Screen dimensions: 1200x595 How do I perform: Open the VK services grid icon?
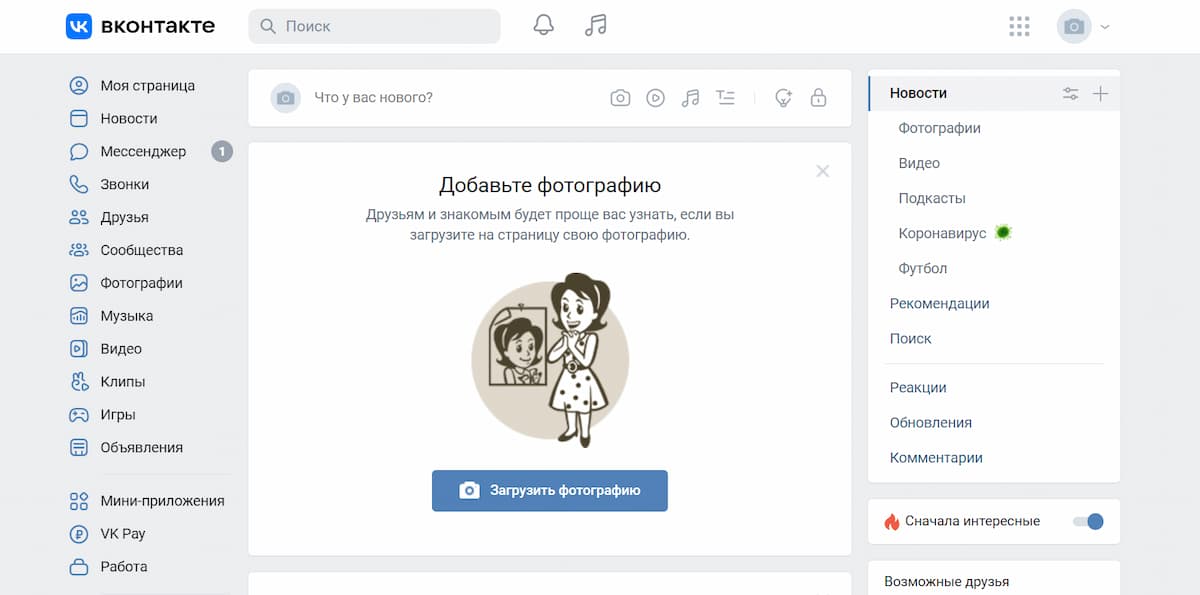pos(1019,26)
